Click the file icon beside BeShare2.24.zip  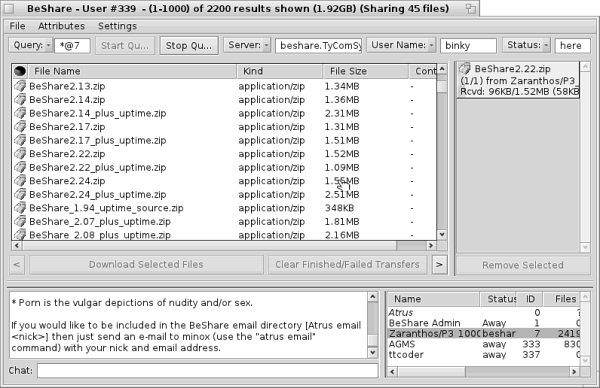coord(20,181)
